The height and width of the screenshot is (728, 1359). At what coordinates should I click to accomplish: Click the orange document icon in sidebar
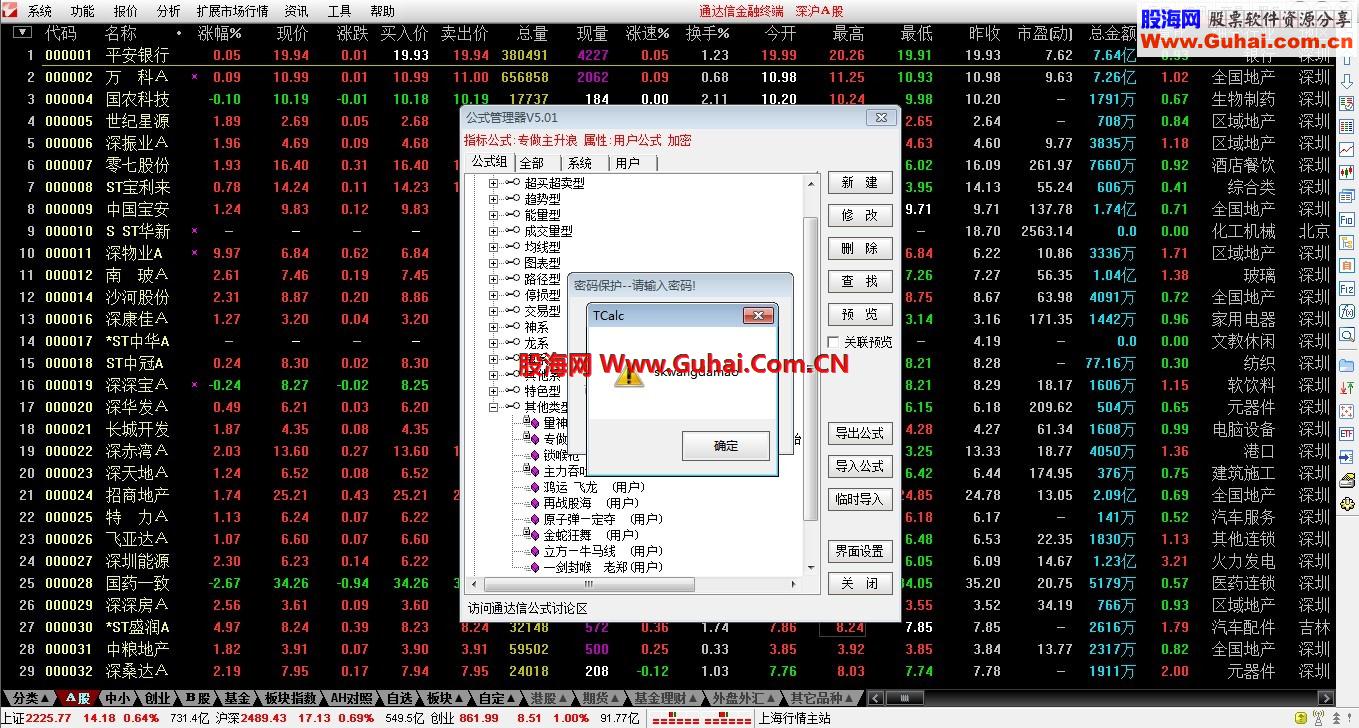point(1346,264)
